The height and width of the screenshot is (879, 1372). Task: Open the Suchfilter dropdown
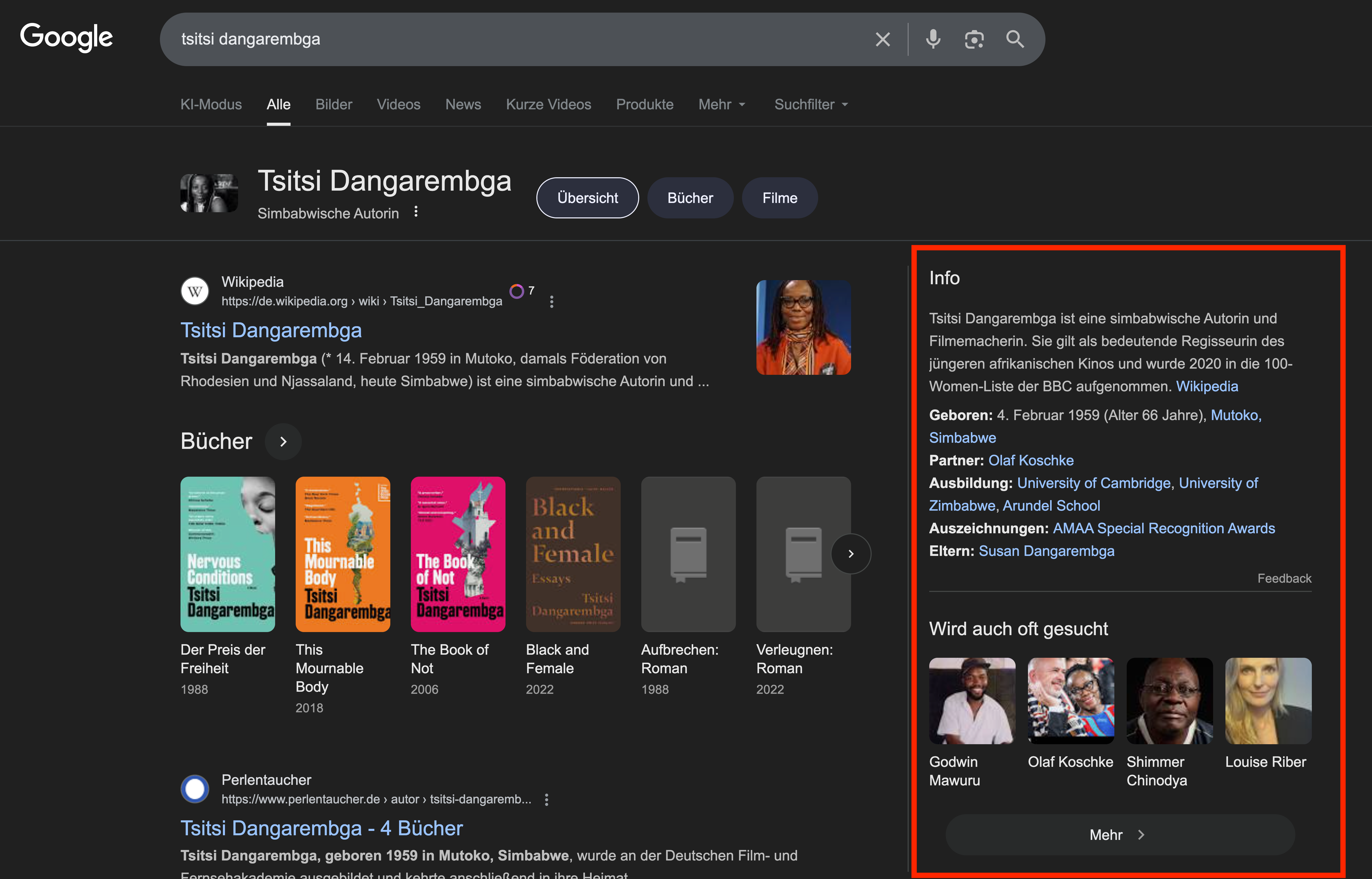pos(810,104)
